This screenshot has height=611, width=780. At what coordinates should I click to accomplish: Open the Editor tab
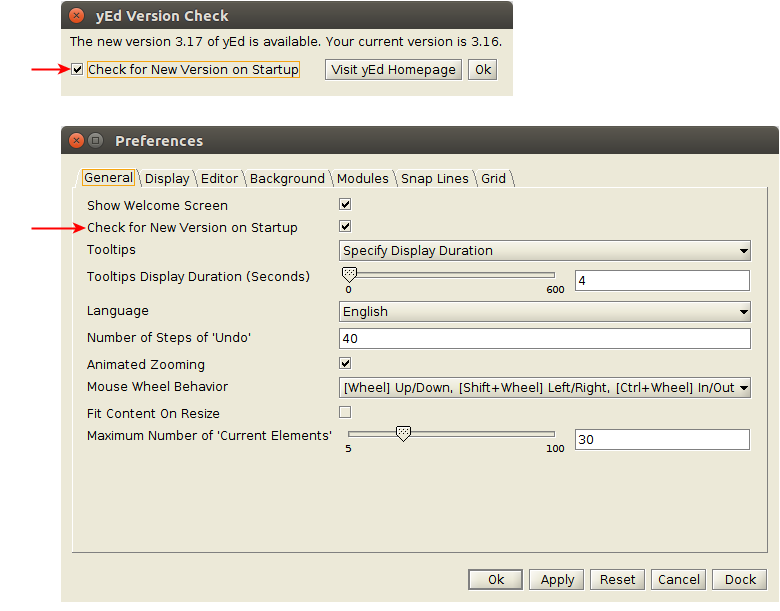point(219,179)
